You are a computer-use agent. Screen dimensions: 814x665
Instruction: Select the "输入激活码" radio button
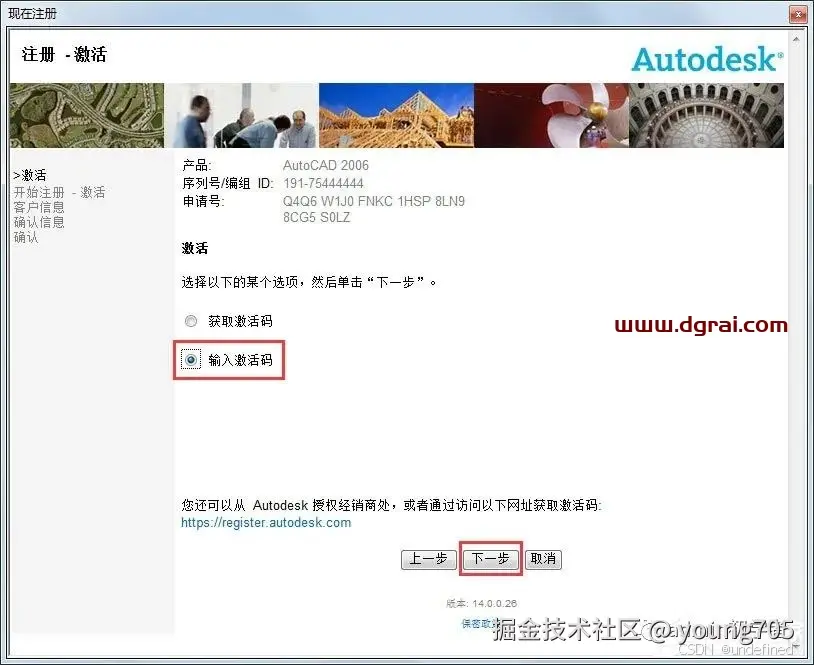pos(190,359)
